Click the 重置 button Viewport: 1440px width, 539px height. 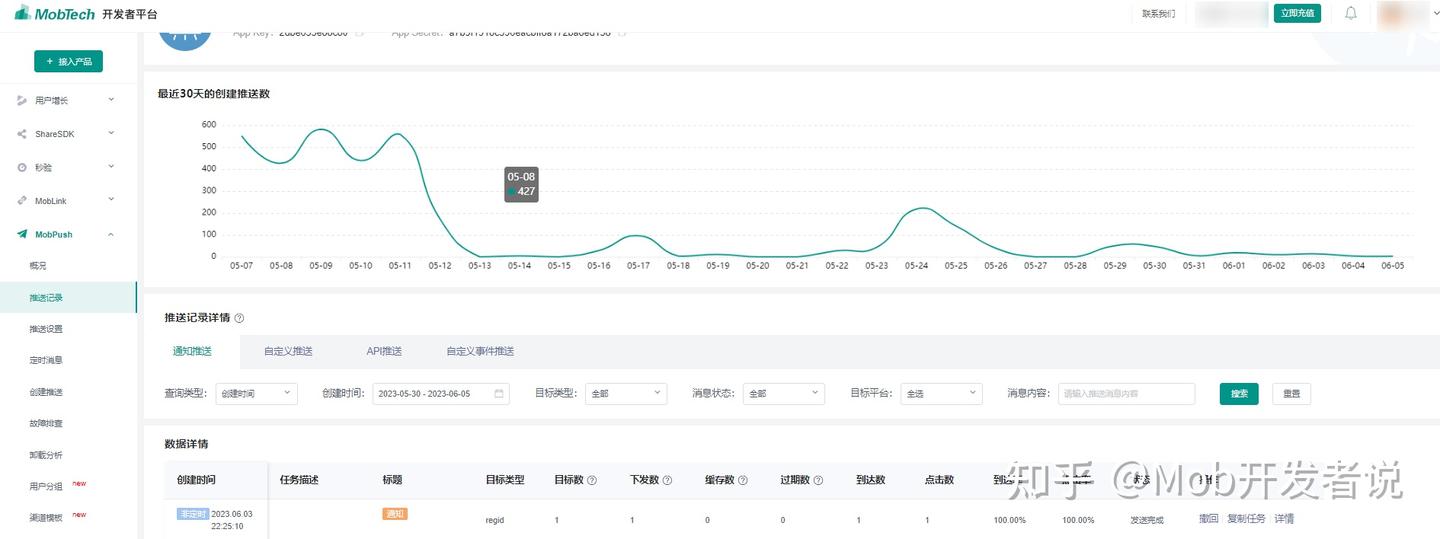click(x=1292, y=394)
